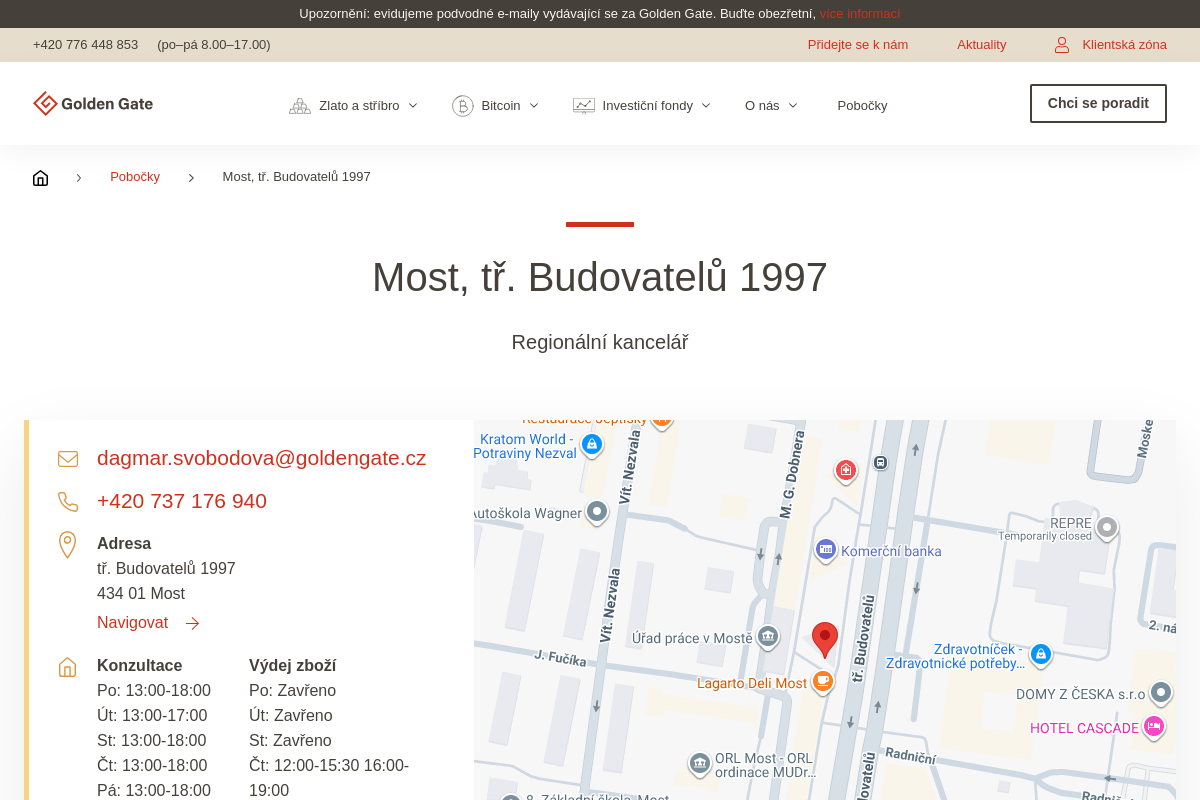Image resolution: width=1200 pixels, height=800 pixels.
Task: Click Kratom World shop pin
Action: coord(592,444)
